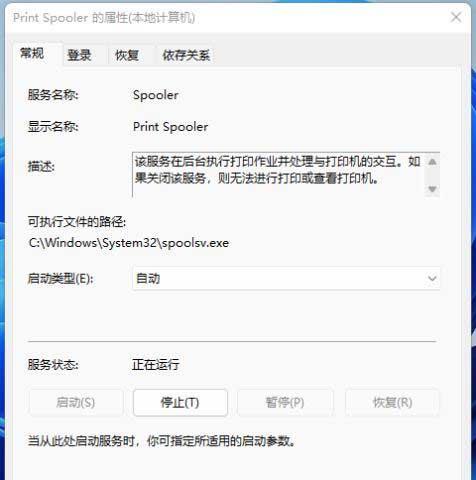
Task: Click the Spooler service name value
Action: 156,95
